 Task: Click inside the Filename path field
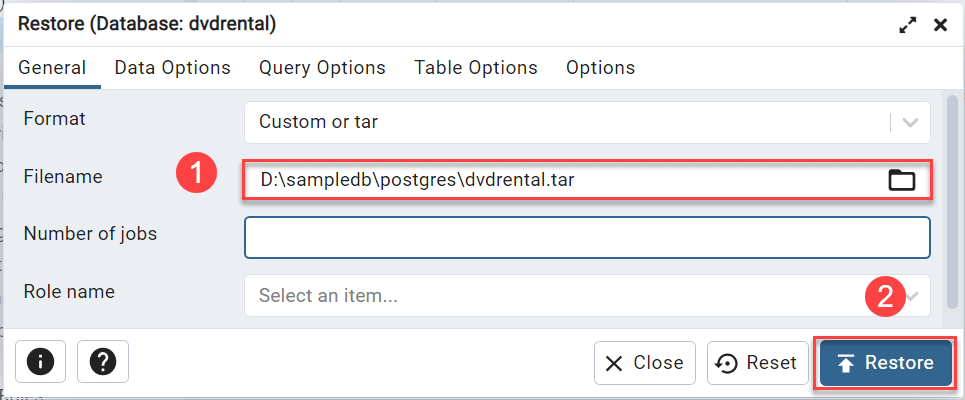click(560, 180)
